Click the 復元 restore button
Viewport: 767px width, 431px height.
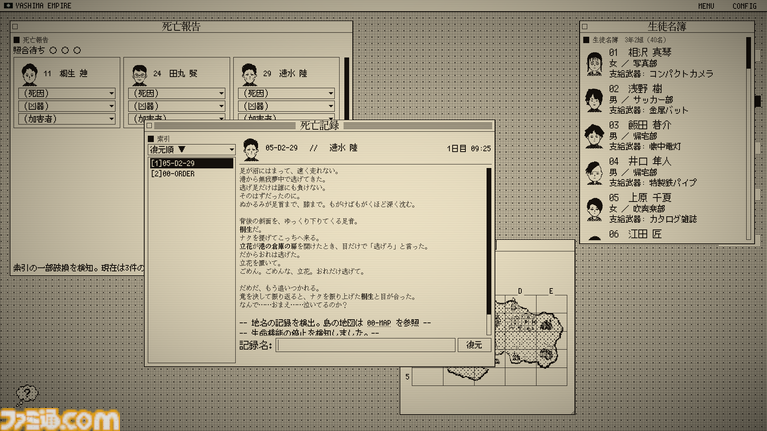pyautogui.click(x=474, y=345)
